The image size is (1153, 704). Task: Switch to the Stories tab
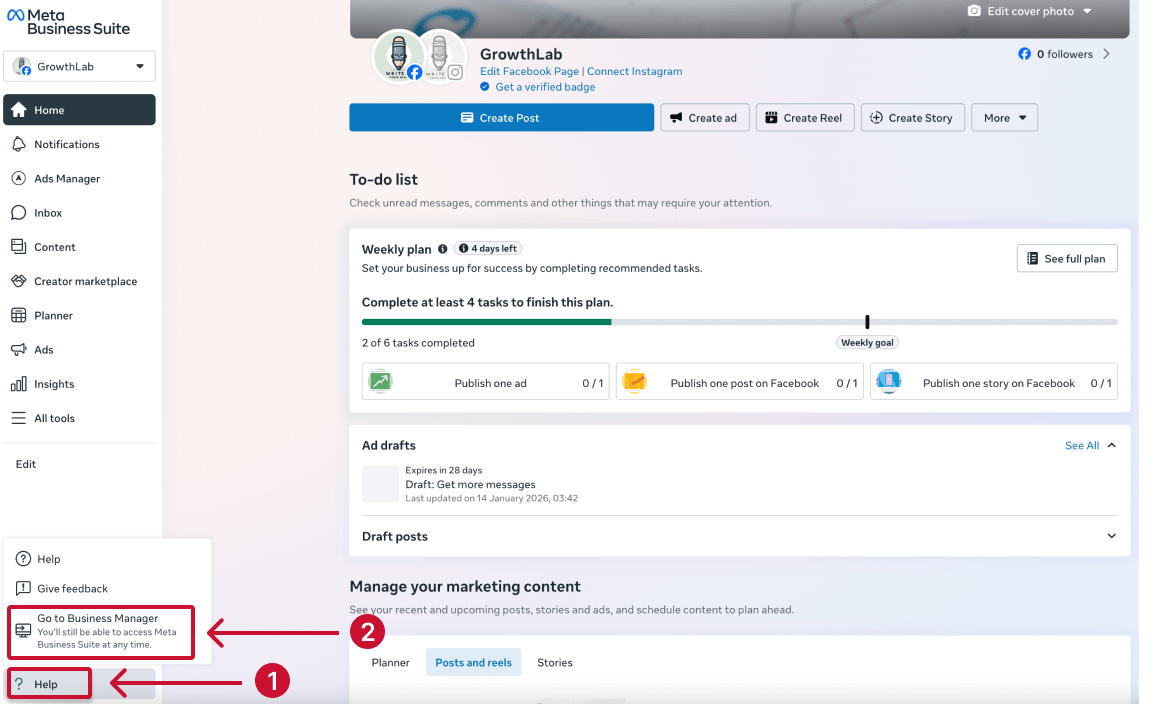(x=554, y=663)
